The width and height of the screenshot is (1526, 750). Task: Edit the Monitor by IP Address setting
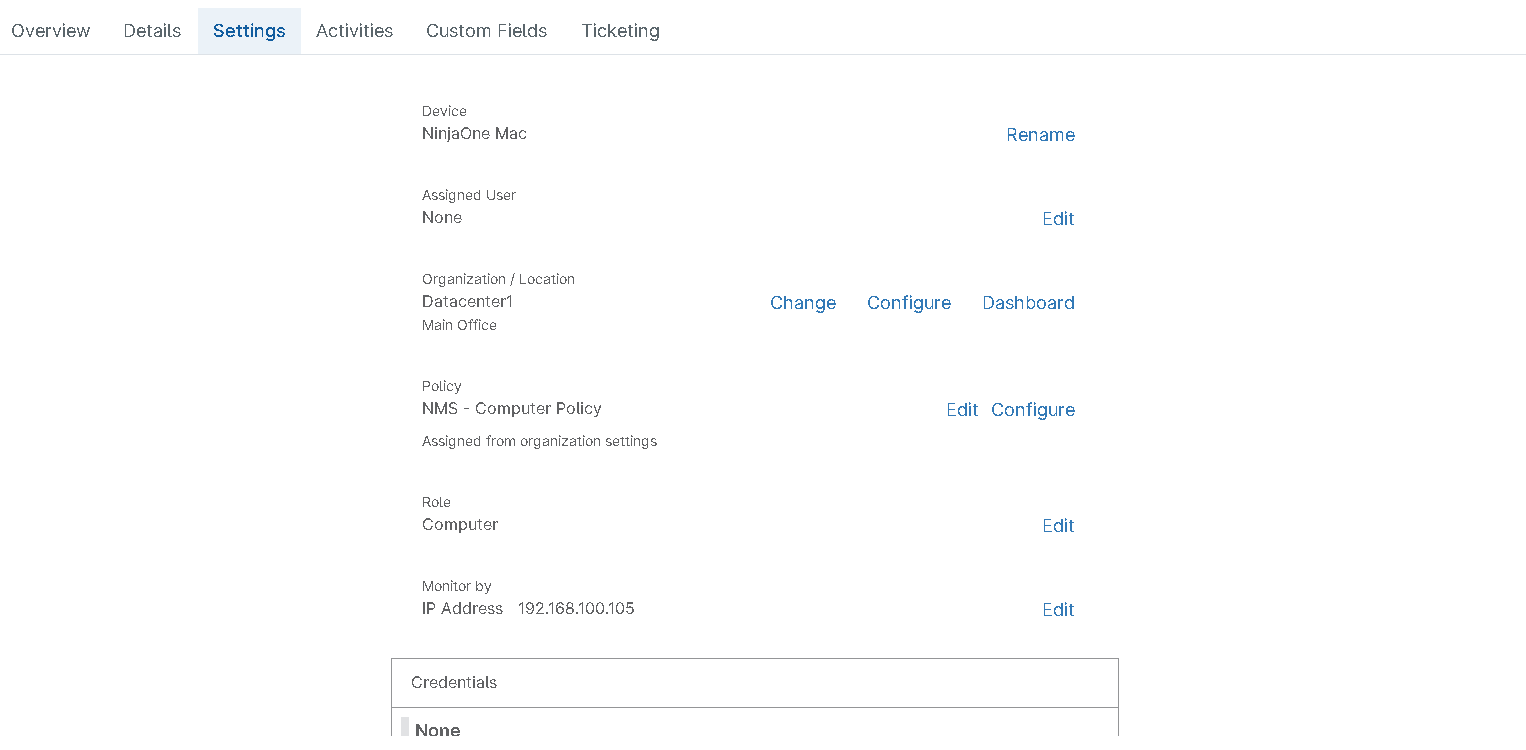(1057, 609)
